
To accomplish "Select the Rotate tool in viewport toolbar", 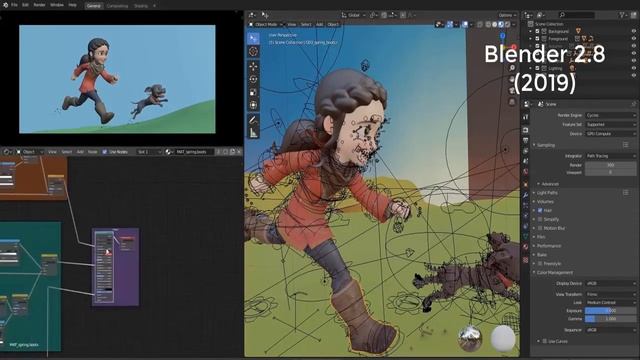I will 253,79.
